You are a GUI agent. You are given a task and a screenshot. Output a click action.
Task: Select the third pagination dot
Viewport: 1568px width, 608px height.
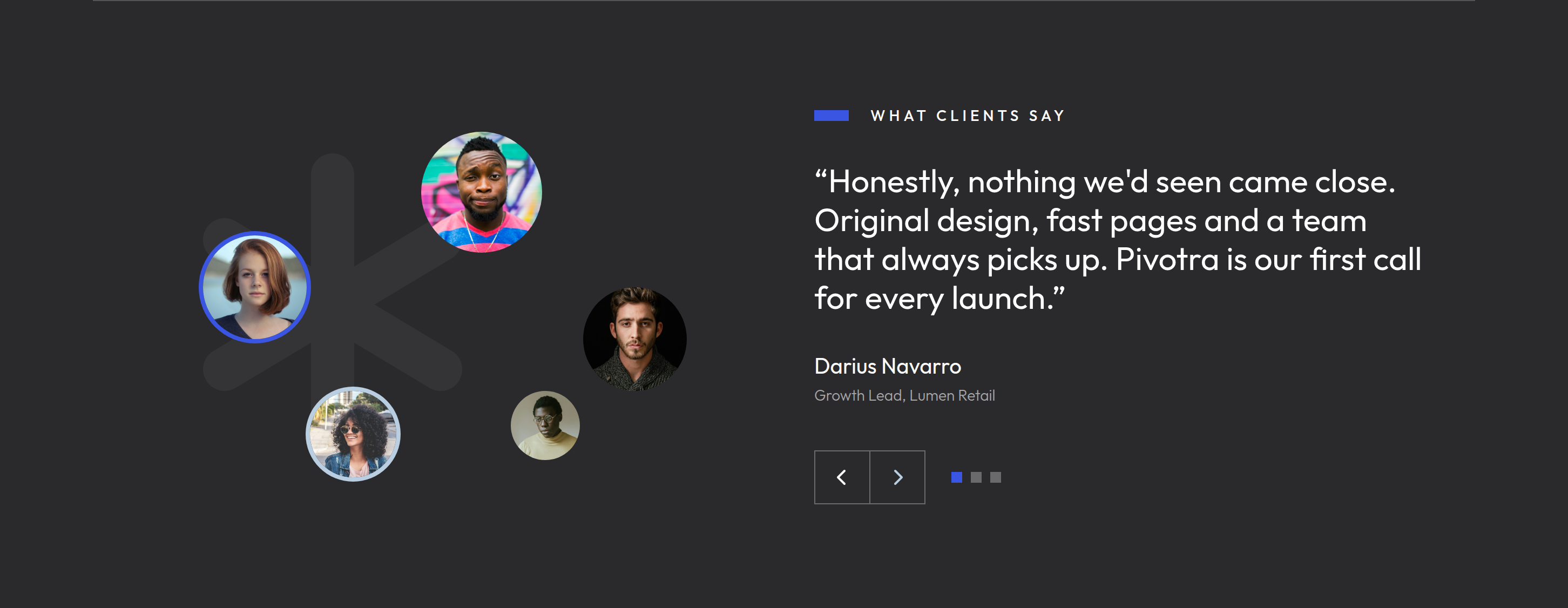pos(996,478)
